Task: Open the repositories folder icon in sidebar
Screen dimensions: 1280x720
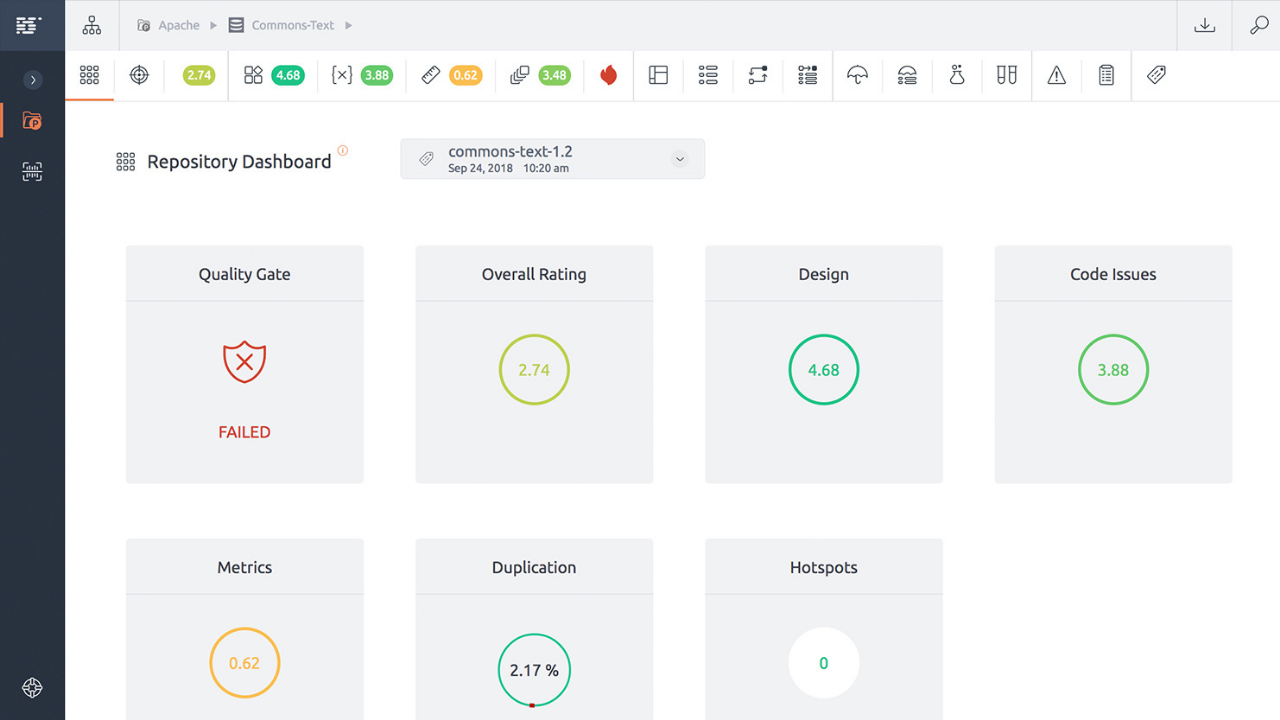Action: coord(32,121)
